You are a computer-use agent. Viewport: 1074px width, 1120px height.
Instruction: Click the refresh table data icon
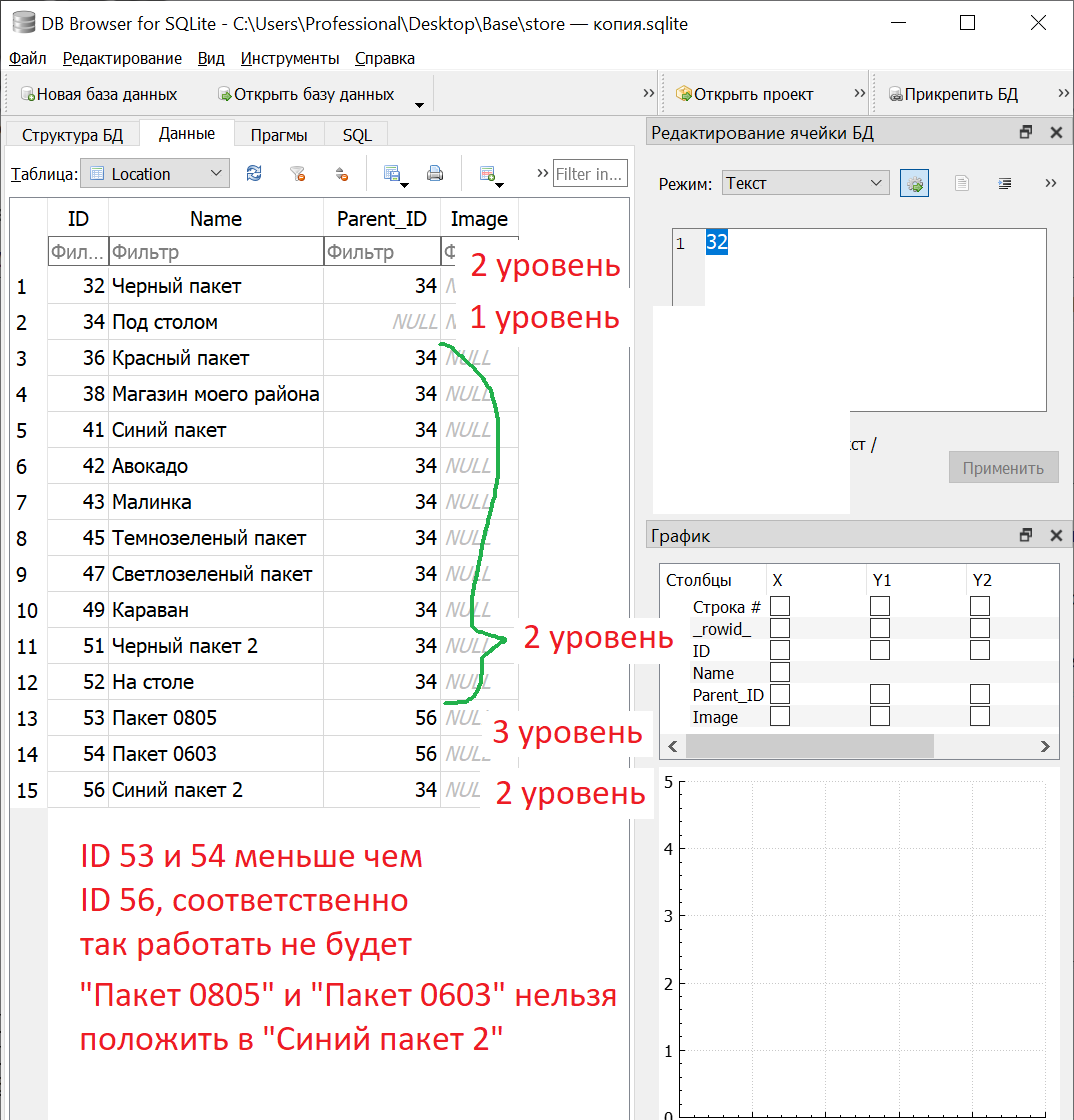coord(254,174)
